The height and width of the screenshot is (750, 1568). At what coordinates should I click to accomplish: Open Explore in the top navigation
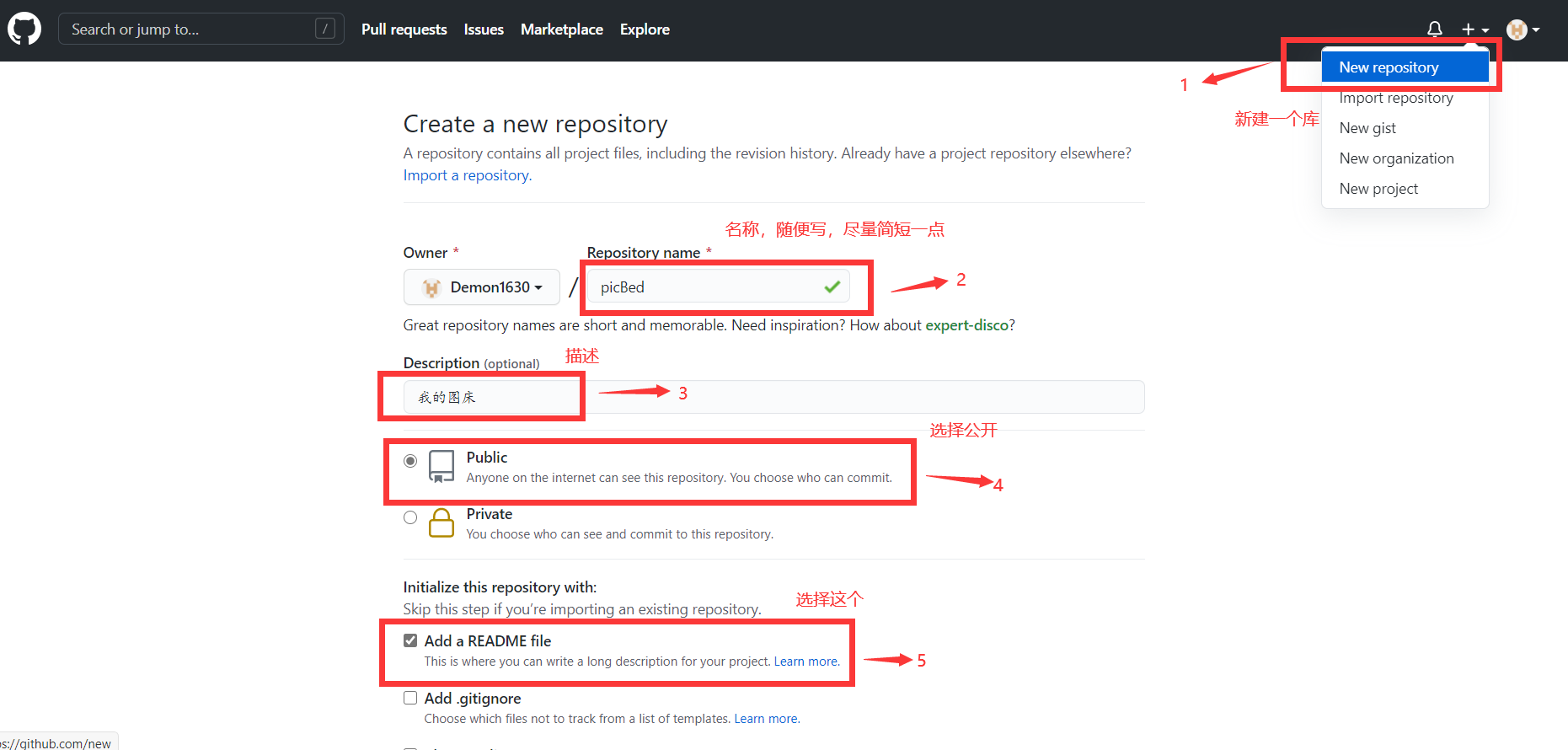coord(645,29)
